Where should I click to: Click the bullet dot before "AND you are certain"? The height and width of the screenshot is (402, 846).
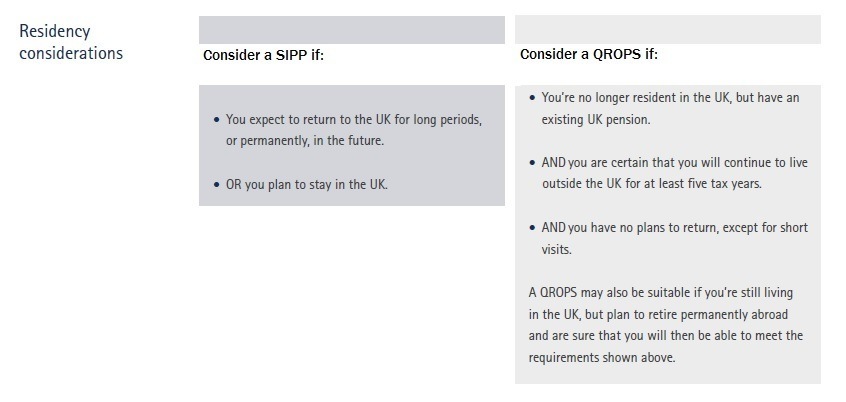[532, 163]
